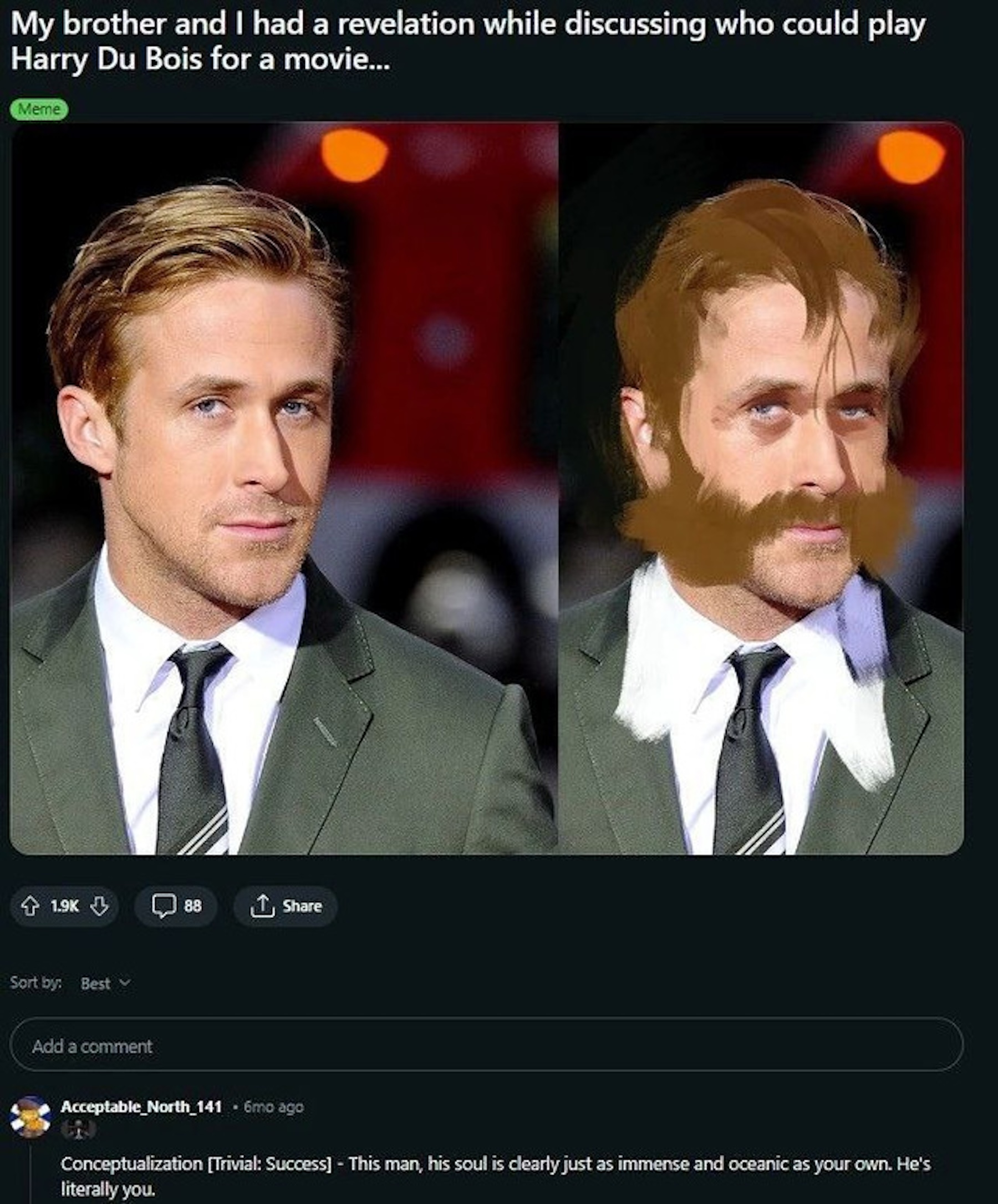This screenshot has width=998, height=1204.
Task: Click the share arrow icon
Action: pyautogui.click(x=262, y=906)
